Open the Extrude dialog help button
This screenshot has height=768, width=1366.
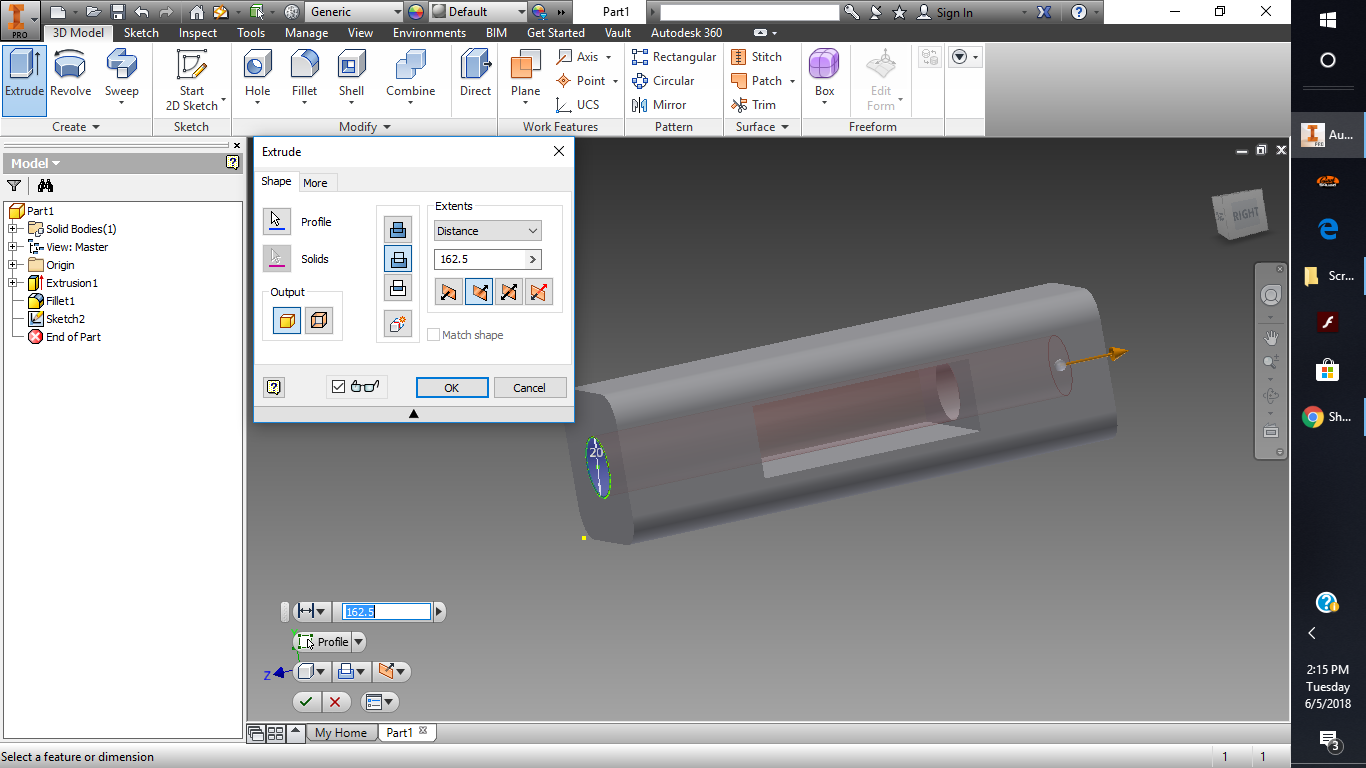click(x=274, y=387)
